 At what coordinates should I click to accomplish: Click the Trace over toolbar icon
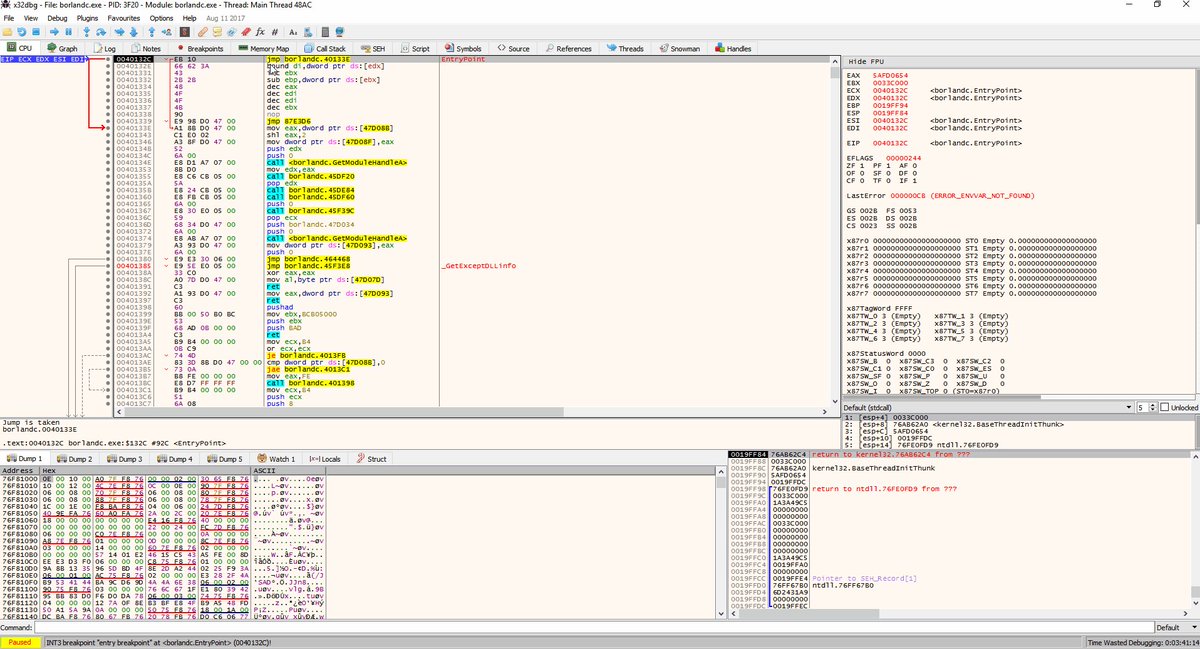coord(133,32)
